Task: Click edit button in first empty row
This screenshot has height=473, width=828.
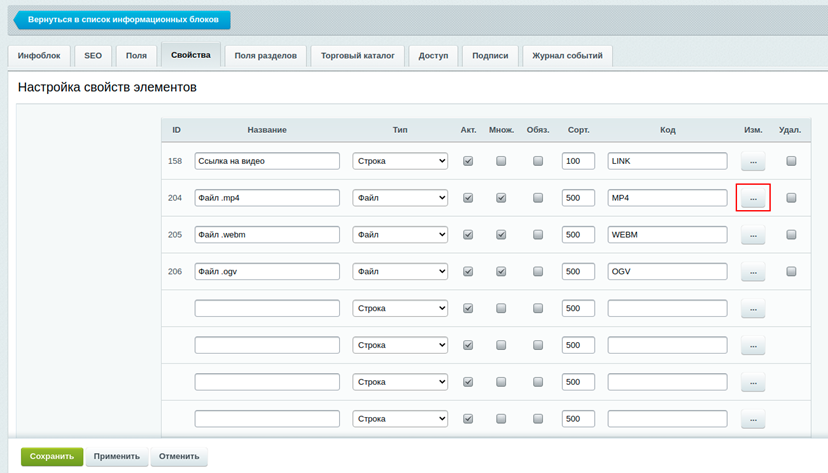Action: (752, 308)
